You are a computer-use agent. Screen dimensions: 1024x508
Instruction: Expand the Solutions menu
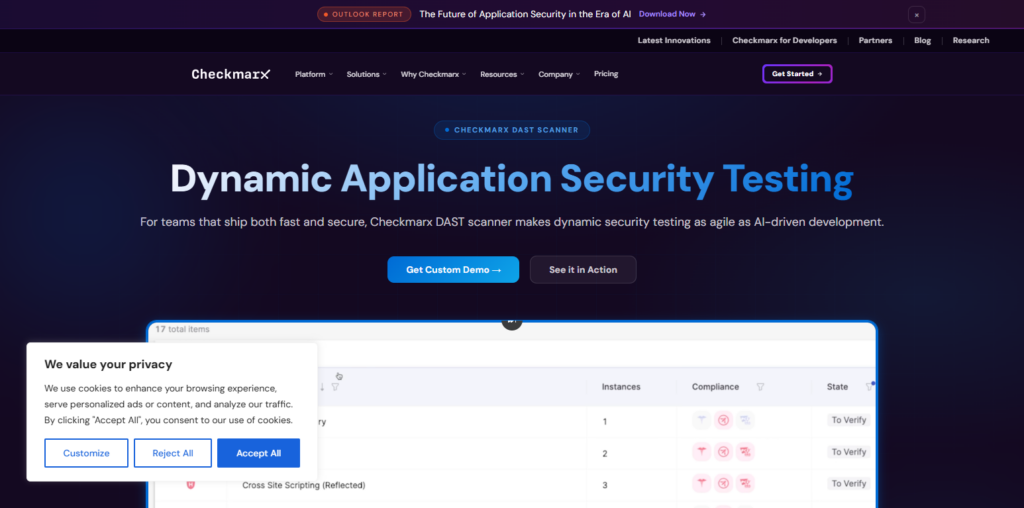coord(366,74)
